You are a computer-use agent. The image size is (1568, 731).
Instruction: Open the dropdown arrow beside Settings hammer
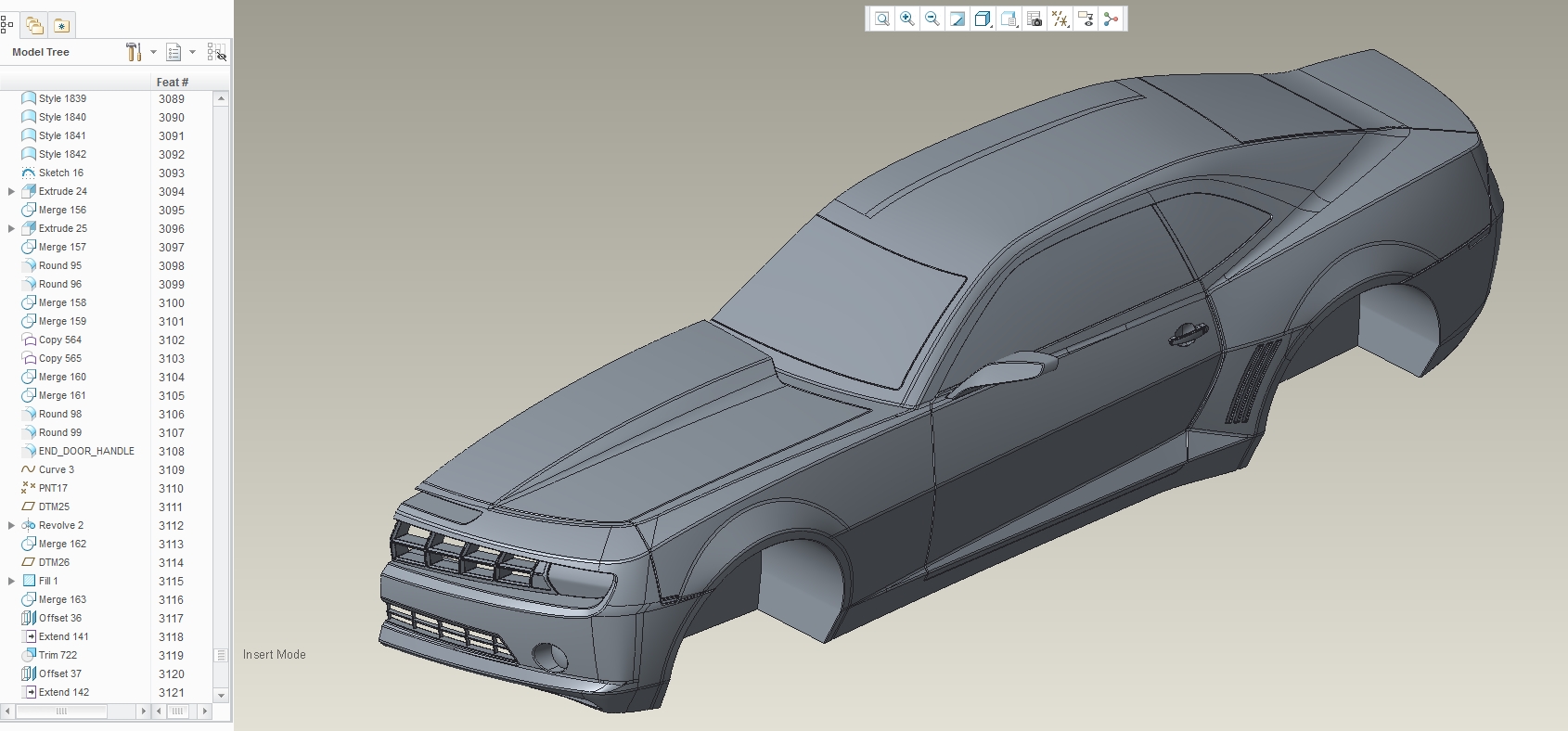(153, 52)
